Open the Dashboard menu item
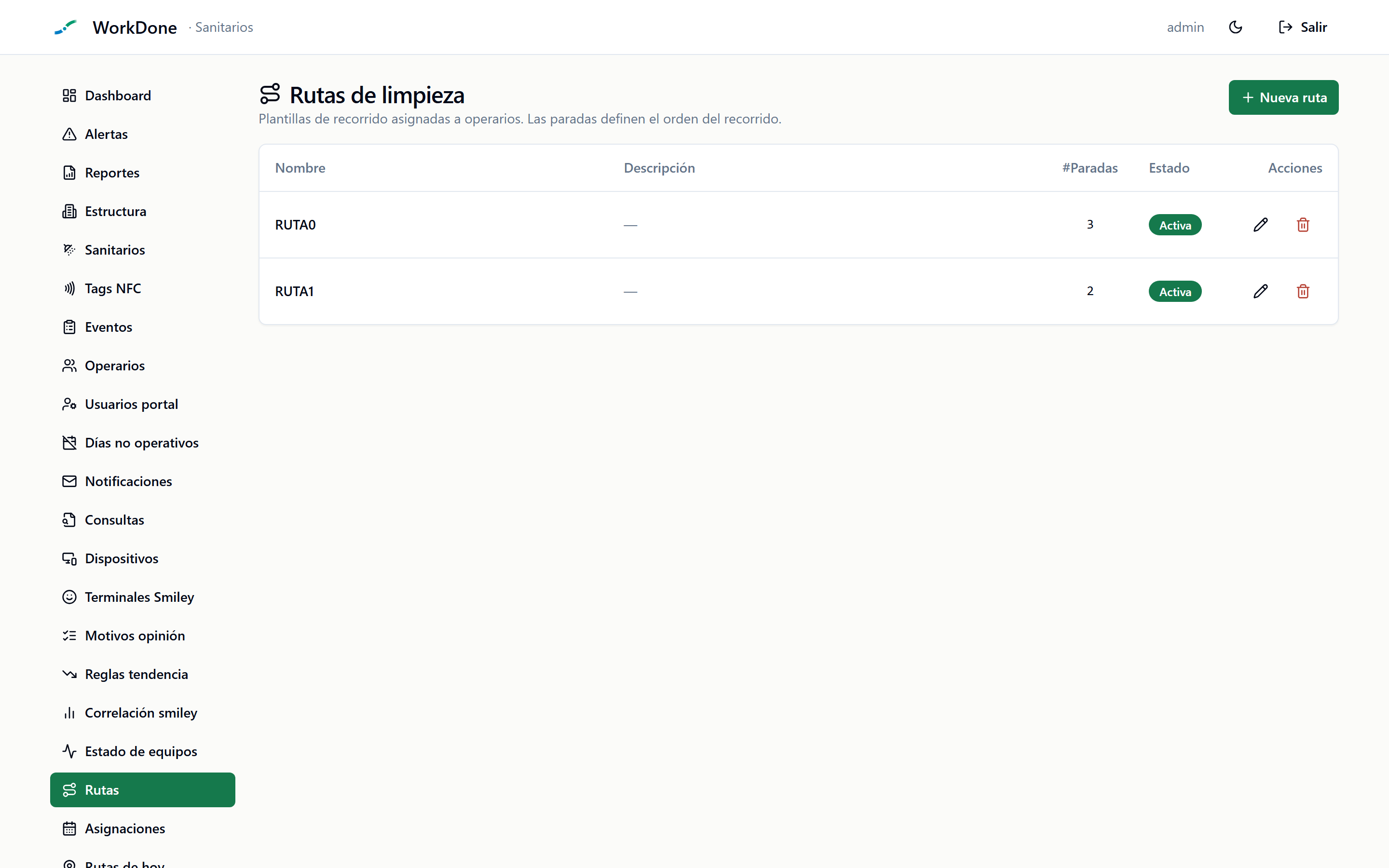This screenshot has width=1389, height=868. point(142,95)
